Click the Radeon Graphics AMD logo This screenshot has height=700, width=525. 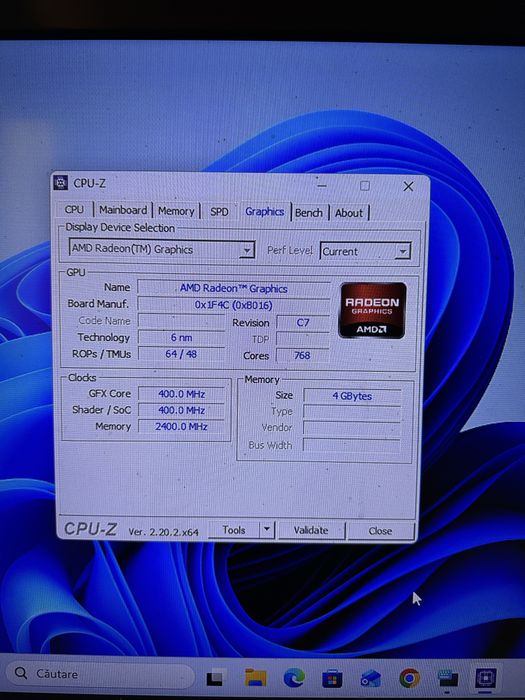point(372,310)
